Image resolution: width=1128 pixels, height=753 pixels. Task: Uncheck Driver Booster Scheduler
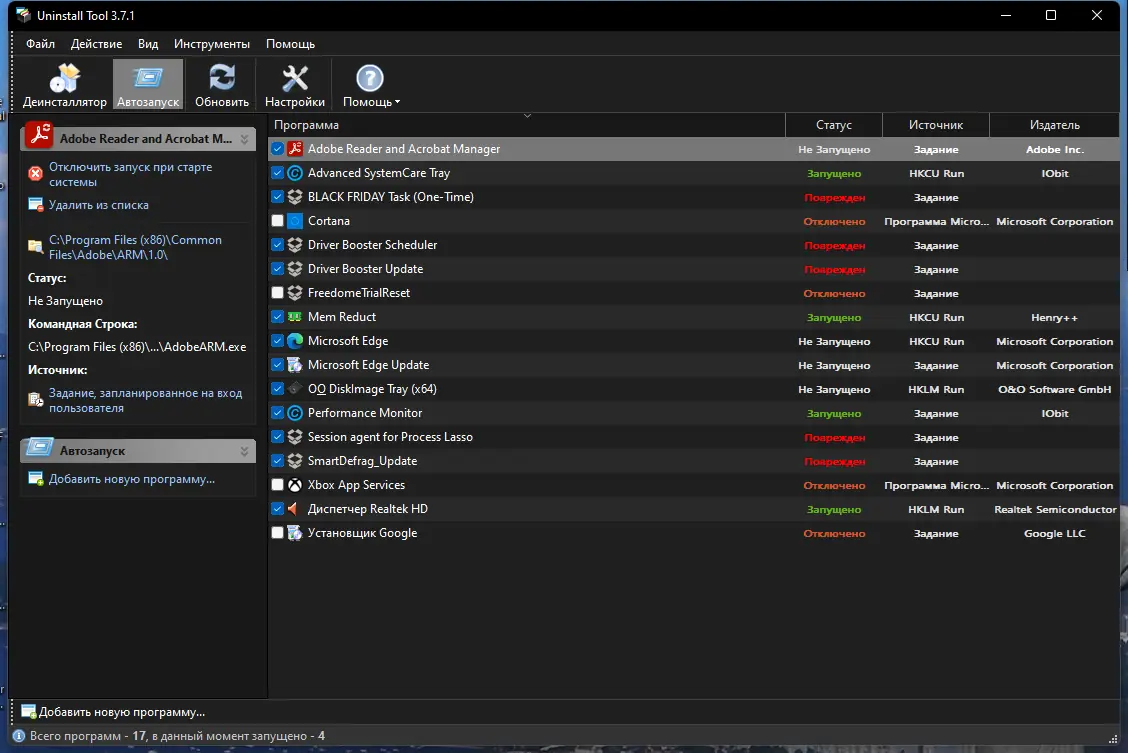tap(278, 245)
